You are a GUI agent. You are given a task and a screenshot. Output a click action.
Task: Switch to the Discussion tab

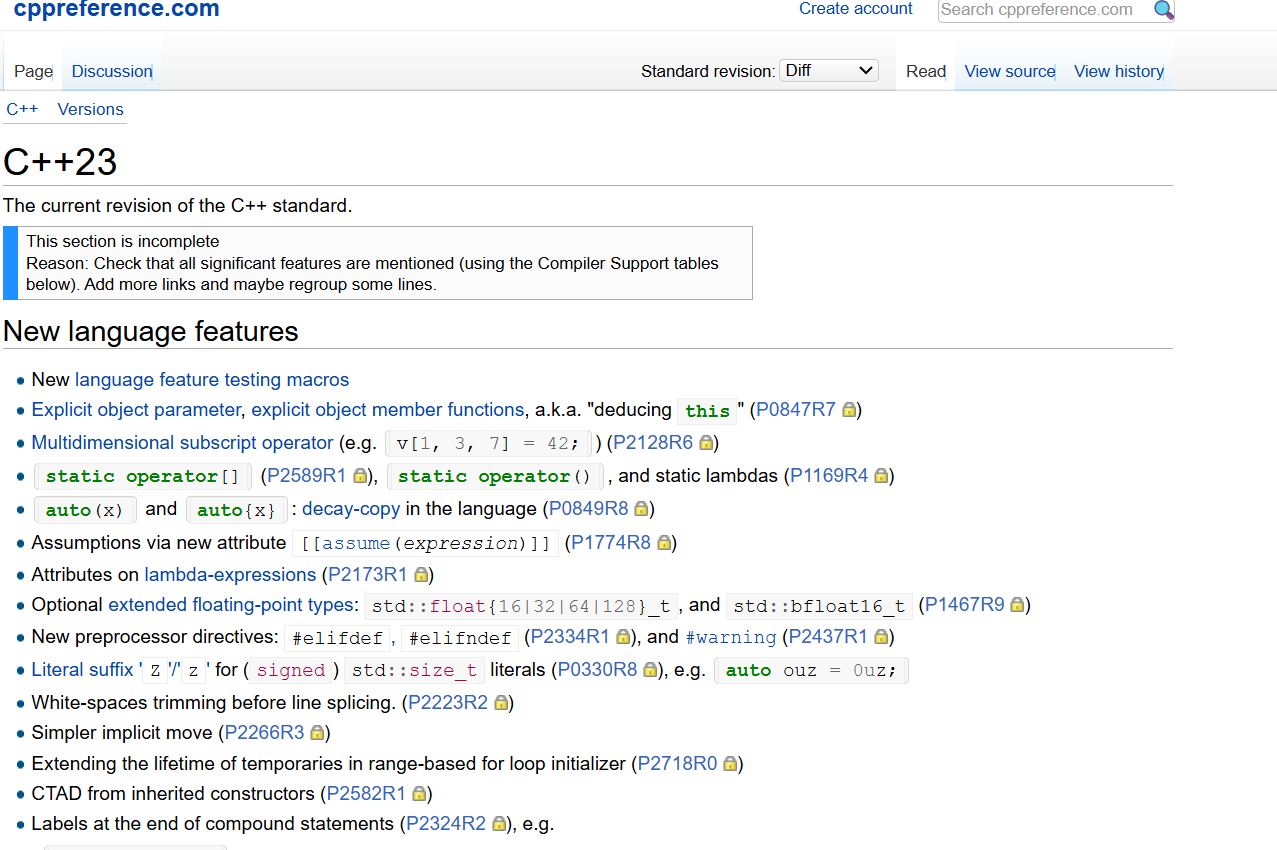click(x=112, y=71)
